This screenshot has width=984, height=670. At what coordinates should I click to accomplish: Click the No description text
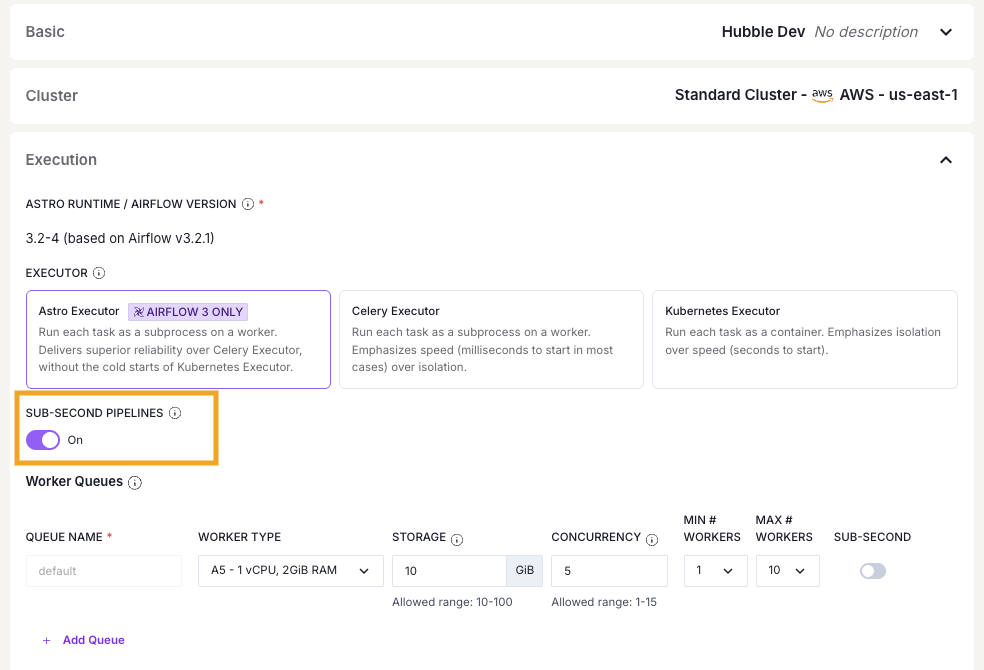point(866,32)
